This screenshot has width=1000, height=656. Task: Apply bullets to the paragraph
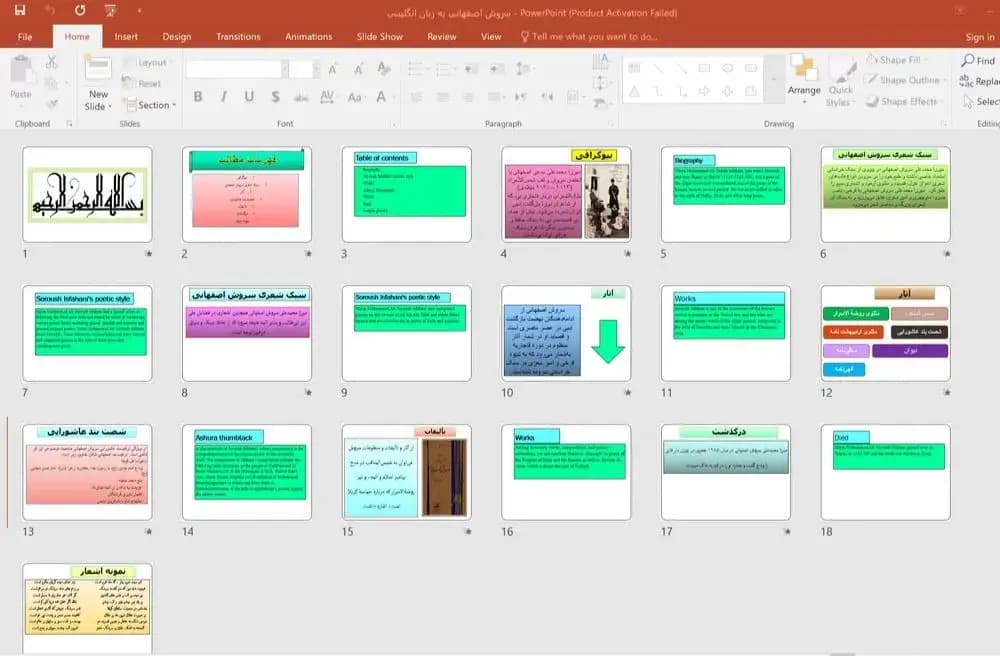click(416, 69)
